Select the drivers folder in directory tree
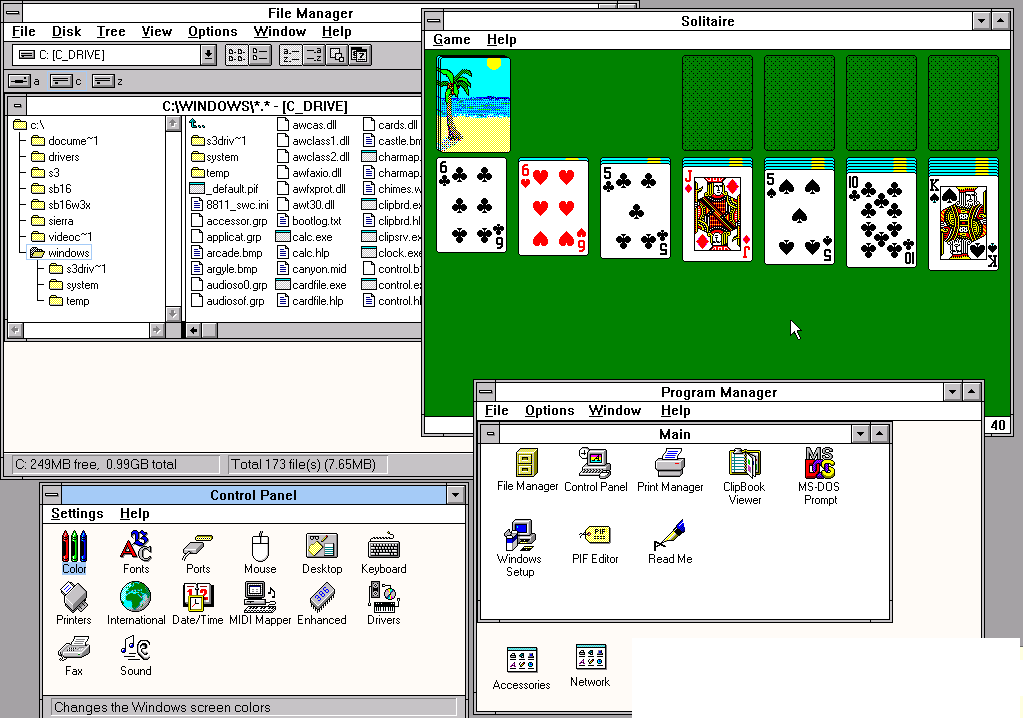The image size is (1023, 718). click(x=55, y=157)
